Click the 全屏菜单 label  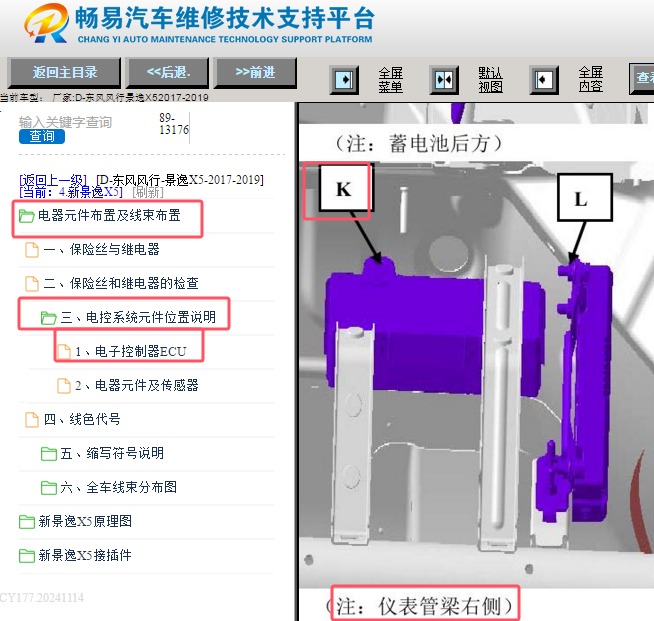[x=390, y=79]
